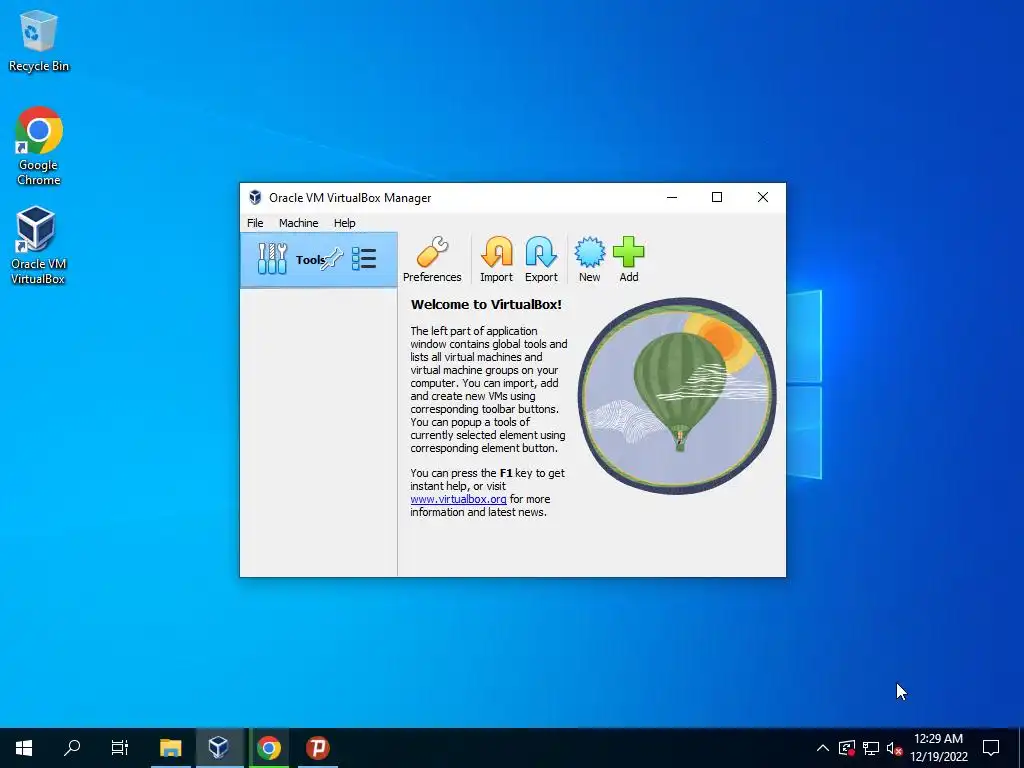Pin the Tools pane with pin icon
The image size is (1024, 768).
pyautogui.click(x=332, y=259)
